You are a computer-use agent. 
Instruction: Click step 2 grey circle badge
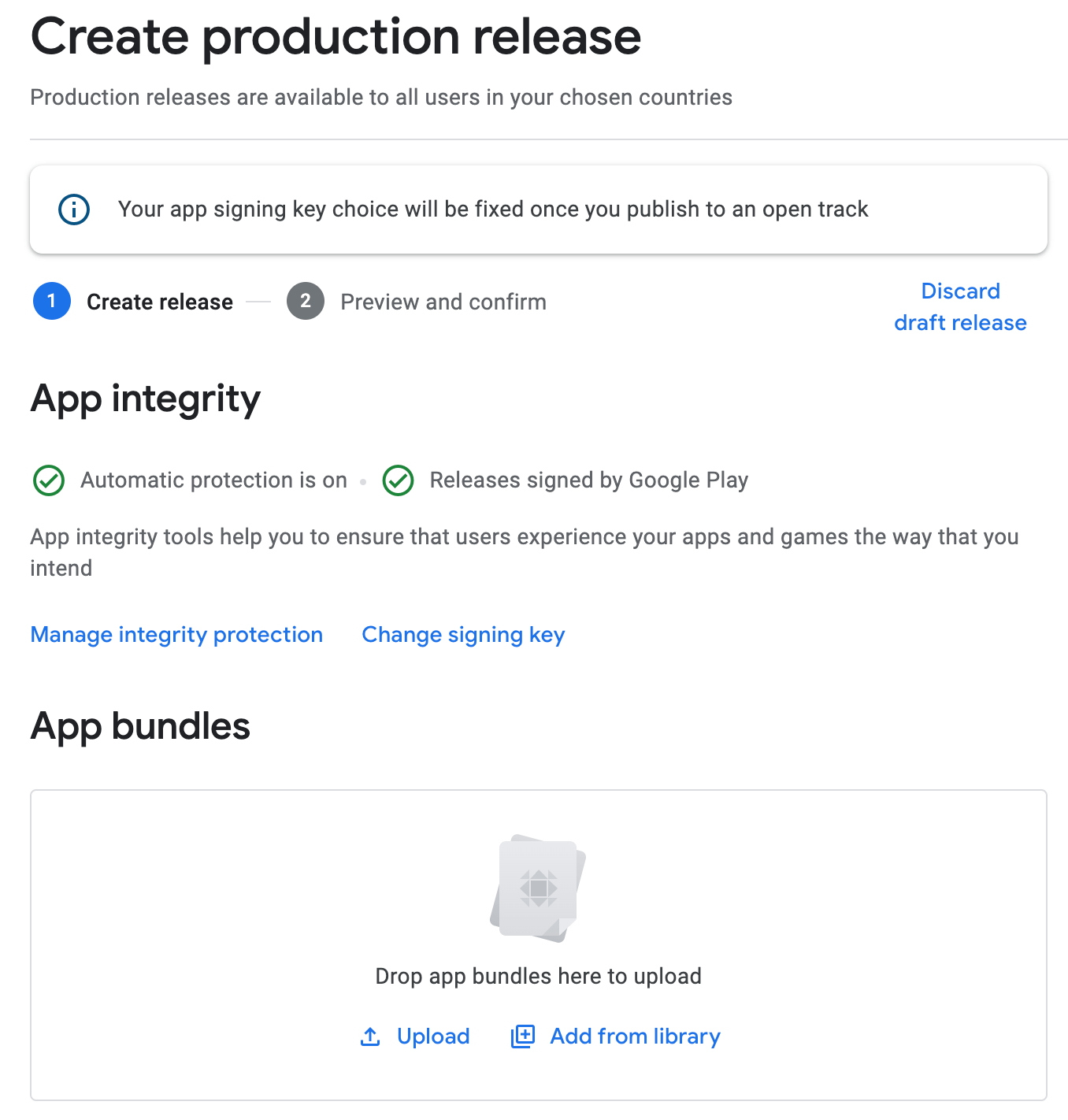306,301
